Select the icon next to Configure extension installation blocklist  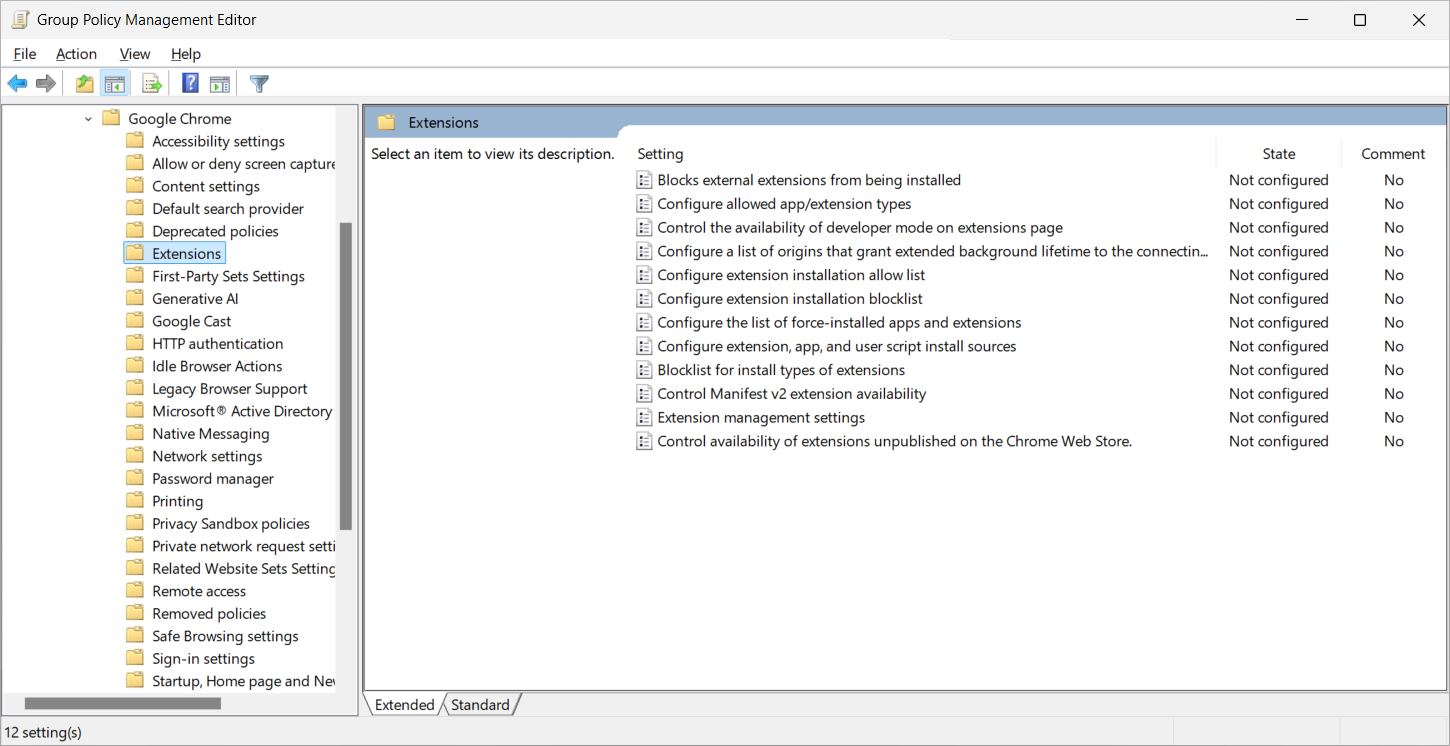pos(645,299)
